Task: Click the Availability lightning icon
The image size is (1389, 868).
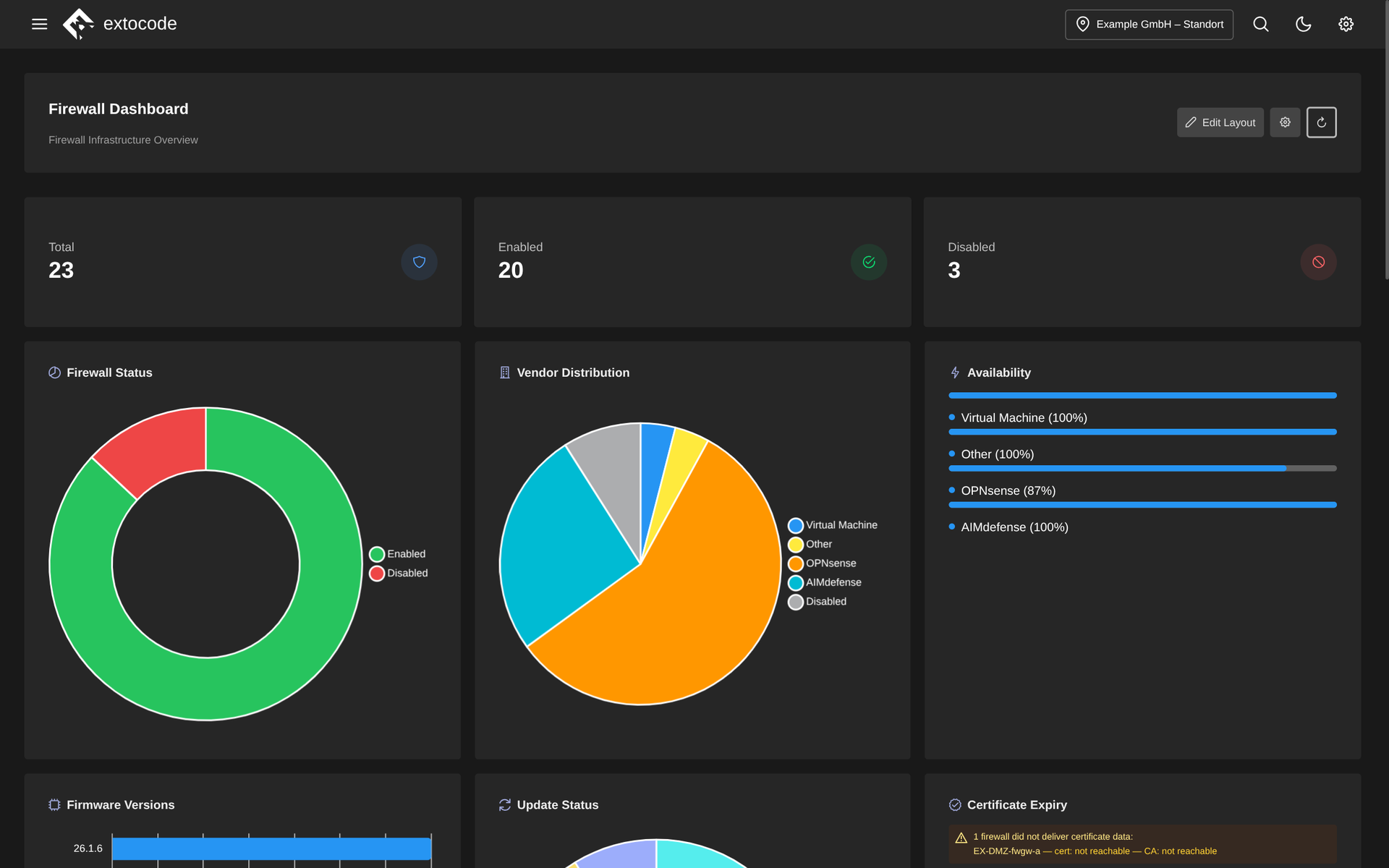Action: point(955,373)
